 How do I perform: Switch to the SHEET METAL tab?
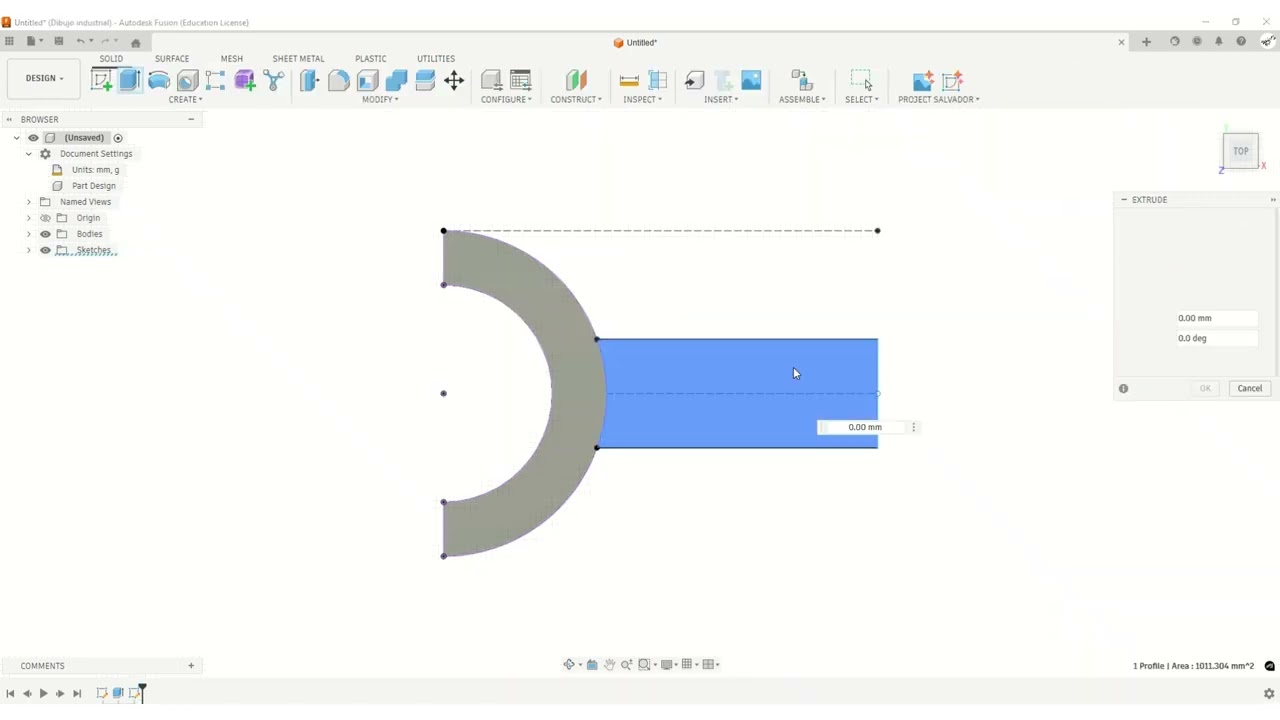coord(298,59)
